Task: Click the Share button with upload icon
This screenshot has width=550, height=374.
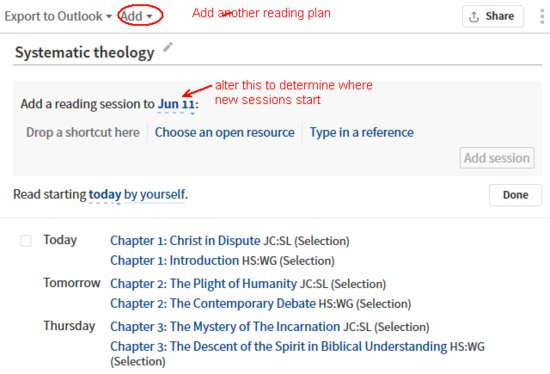Action: 493,16
